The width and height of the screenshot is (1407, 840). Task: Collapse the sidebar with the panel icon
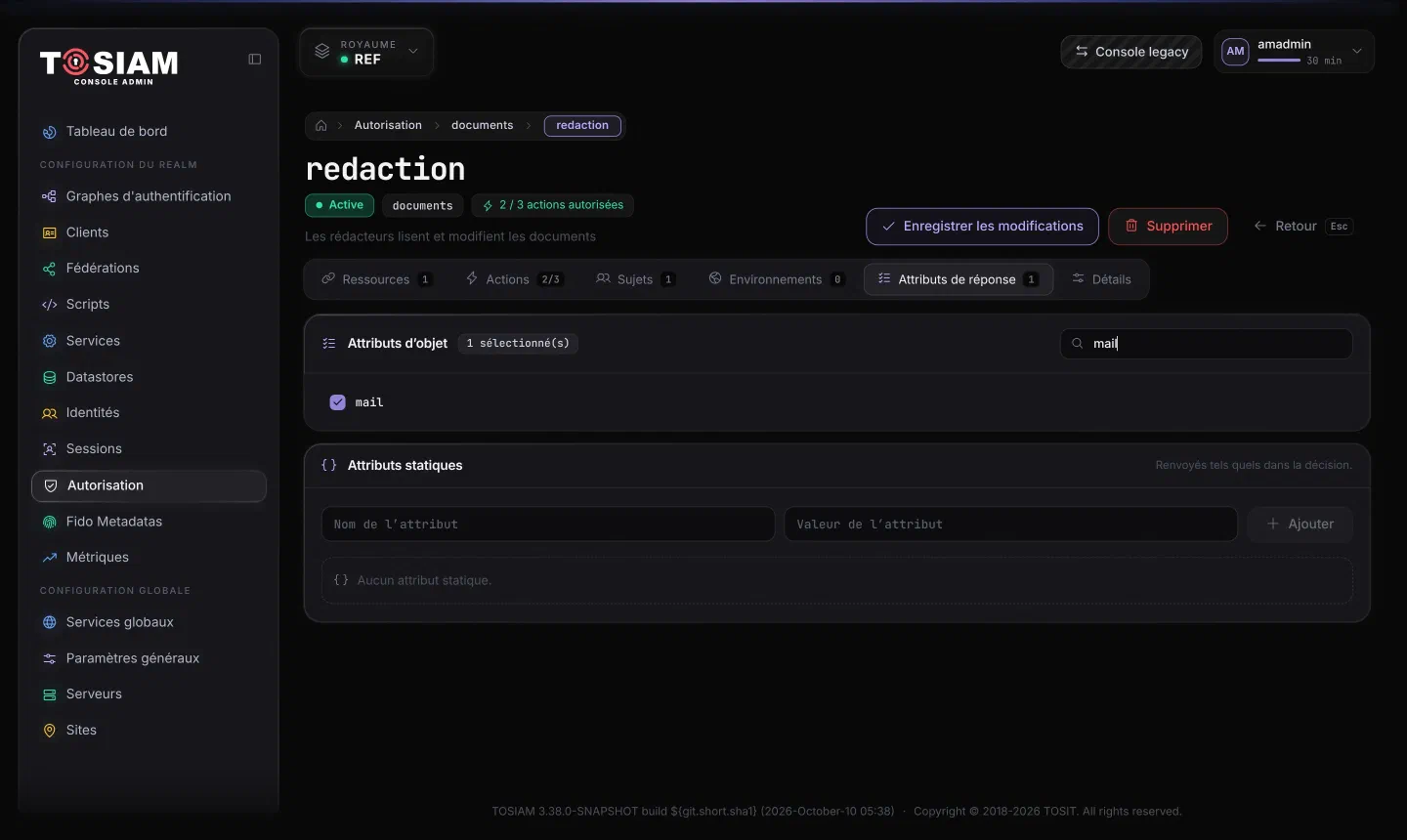[255, 60]
